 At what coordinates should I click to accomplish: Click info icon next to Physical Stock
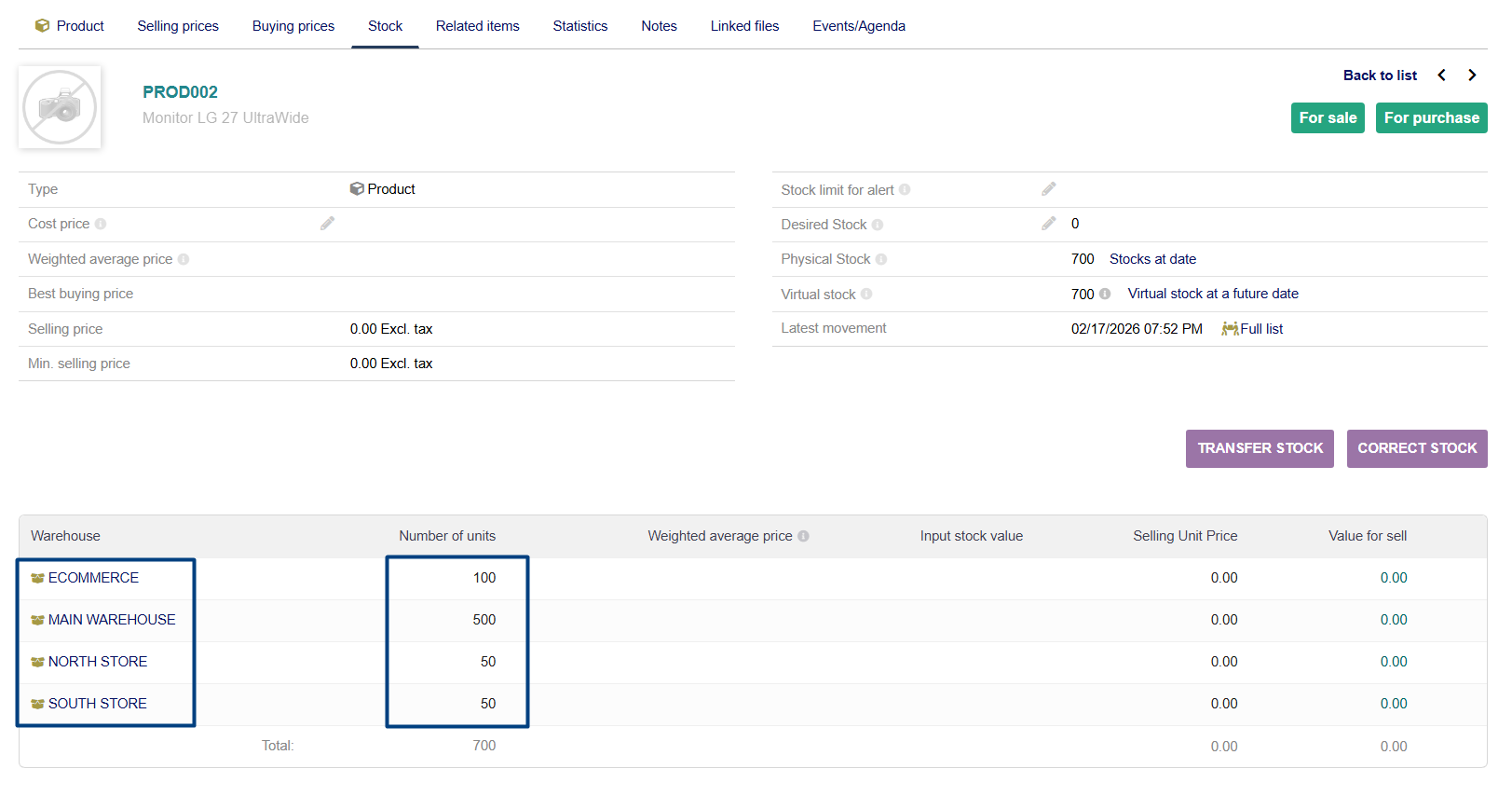coord(880,259)
